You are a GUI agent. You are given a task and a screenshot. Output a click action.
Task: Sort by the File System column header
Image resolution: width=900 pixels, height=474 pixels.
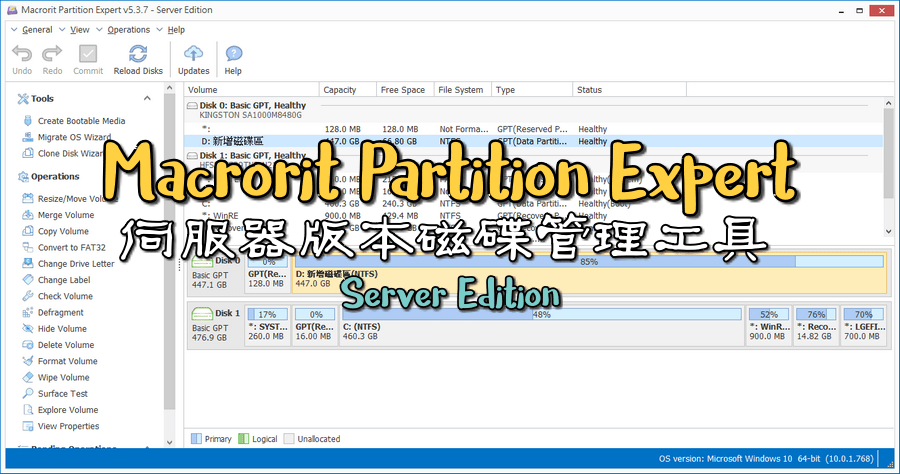[x=463, y=90]
